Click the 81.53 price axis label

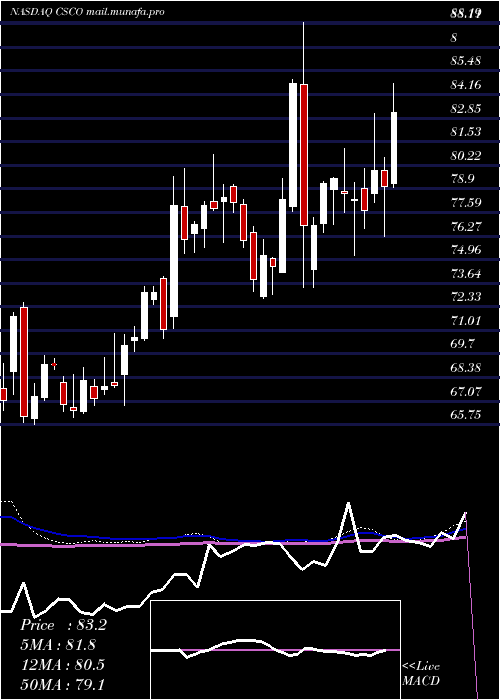pyautogui.click(x=466, y=132)
